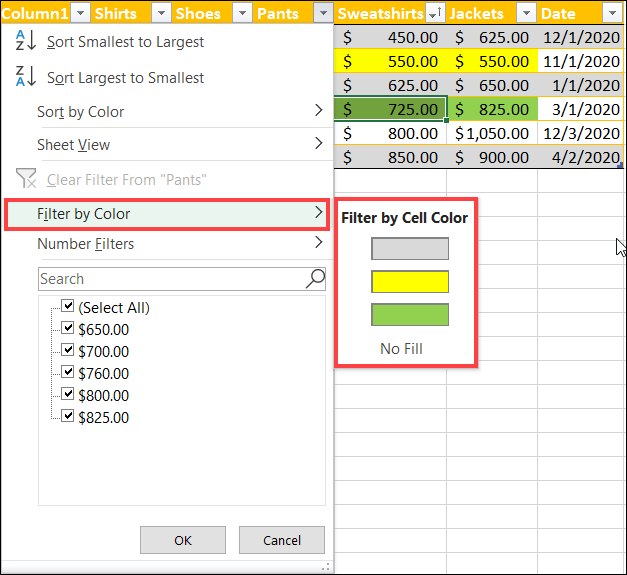Image resolution: width=627 pixels, height=575 pixels.
Task: Click the Sort Largest to Smallest Z-A icon
Action: [26, 76]
